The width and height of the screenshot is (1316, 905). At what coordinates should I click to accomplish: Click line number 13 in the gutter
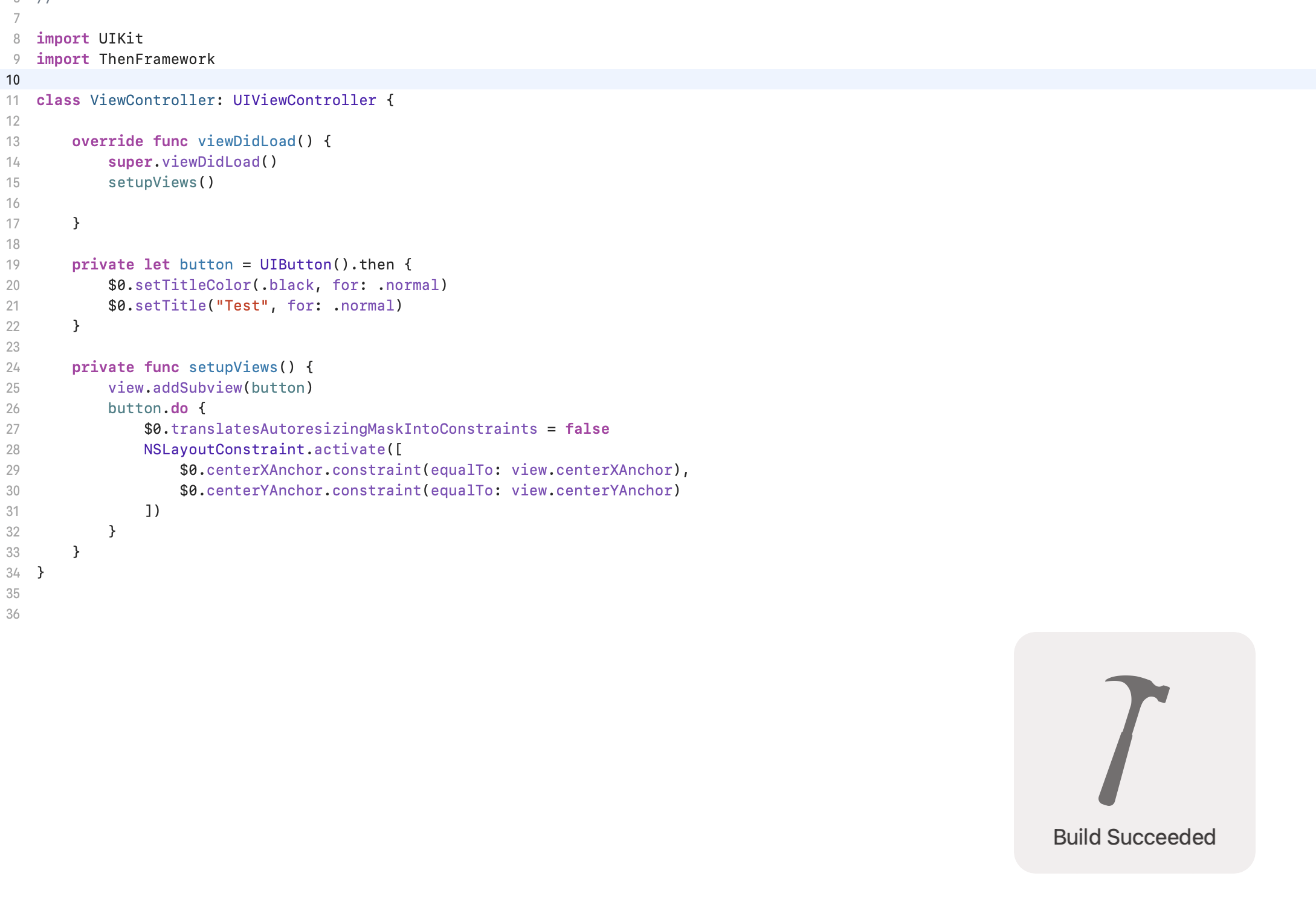click(x=13, y=141)
